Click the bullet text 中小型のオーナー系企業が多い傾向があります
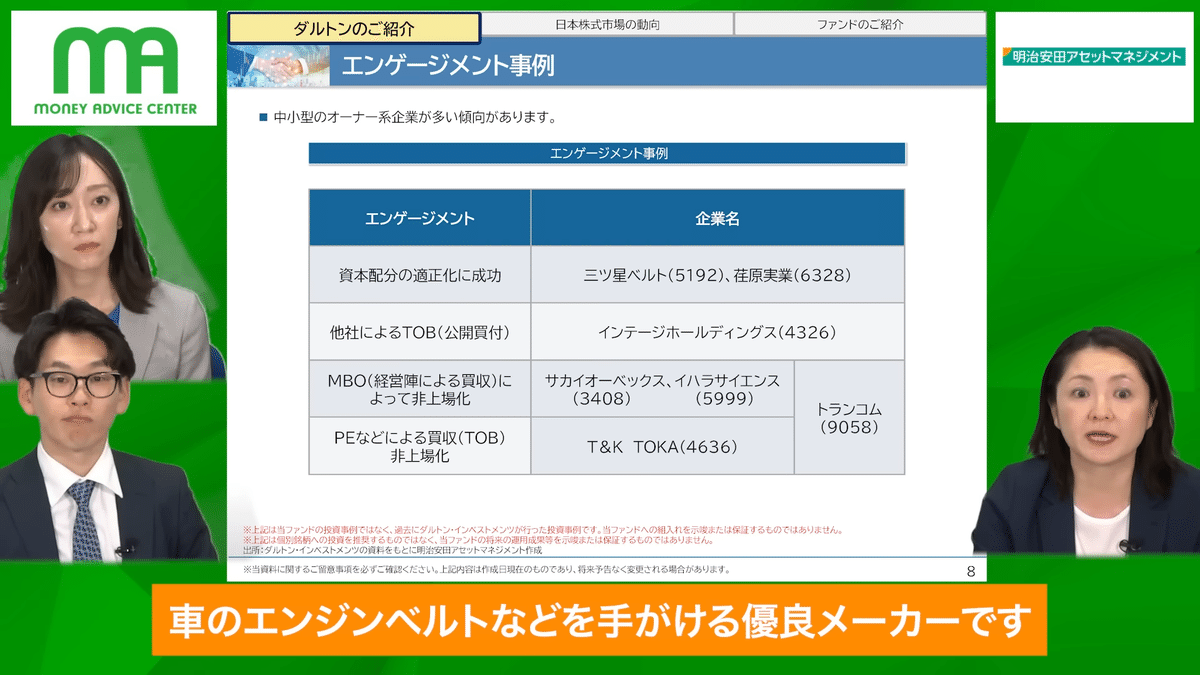1200x675 pixels. [414, 118]
